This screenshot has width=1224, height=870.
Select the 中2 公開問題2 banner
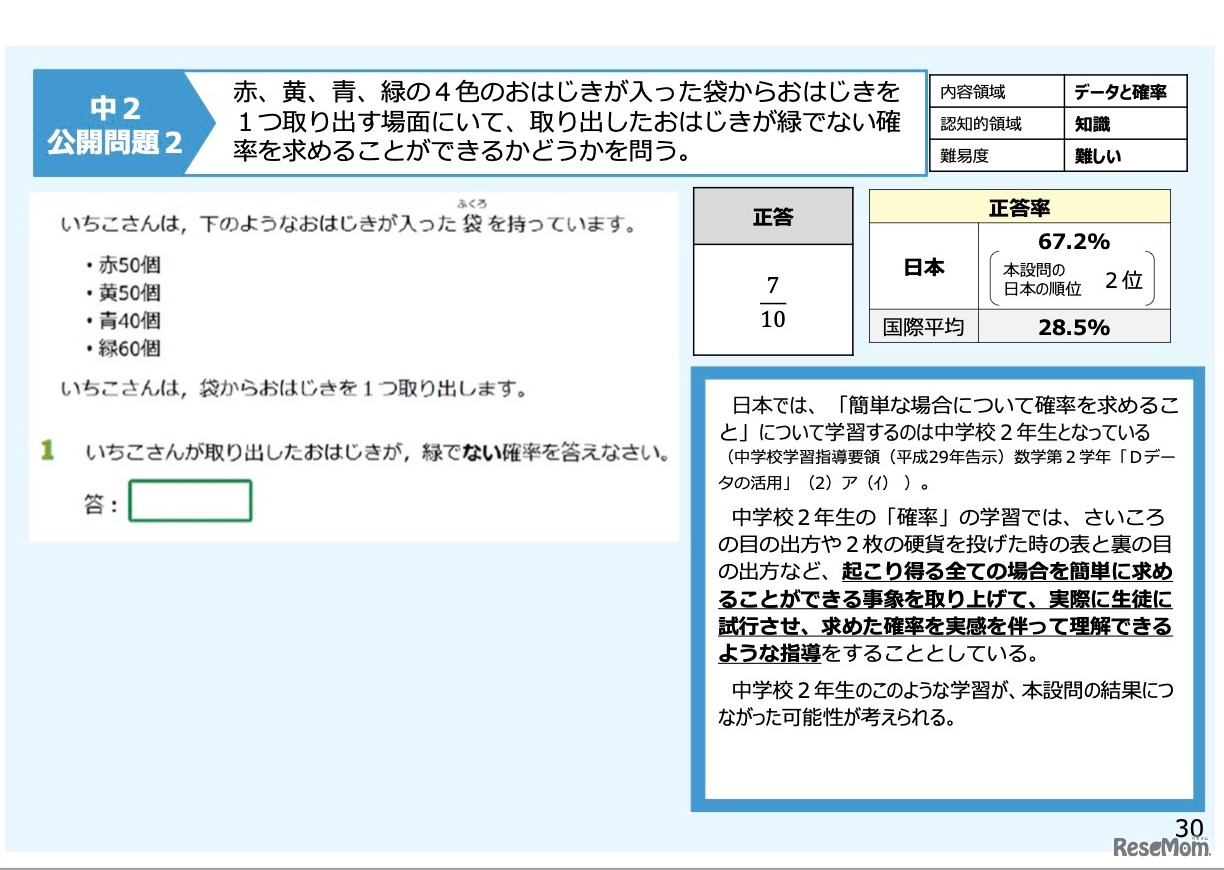click(112, 121)
